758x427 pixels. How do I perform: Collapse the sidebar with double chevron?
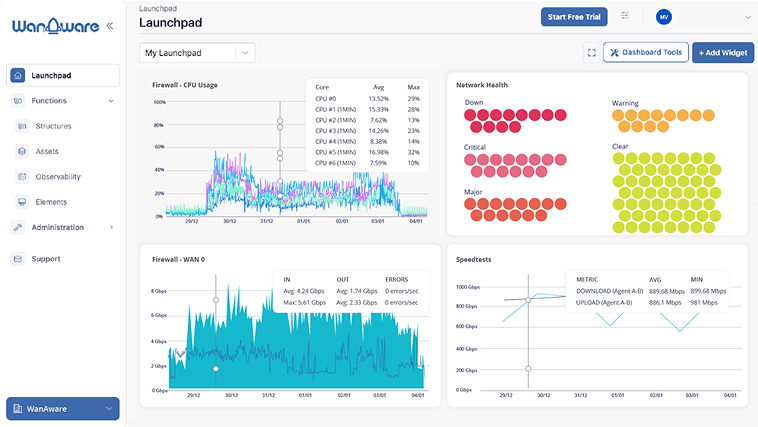point(110,26)
